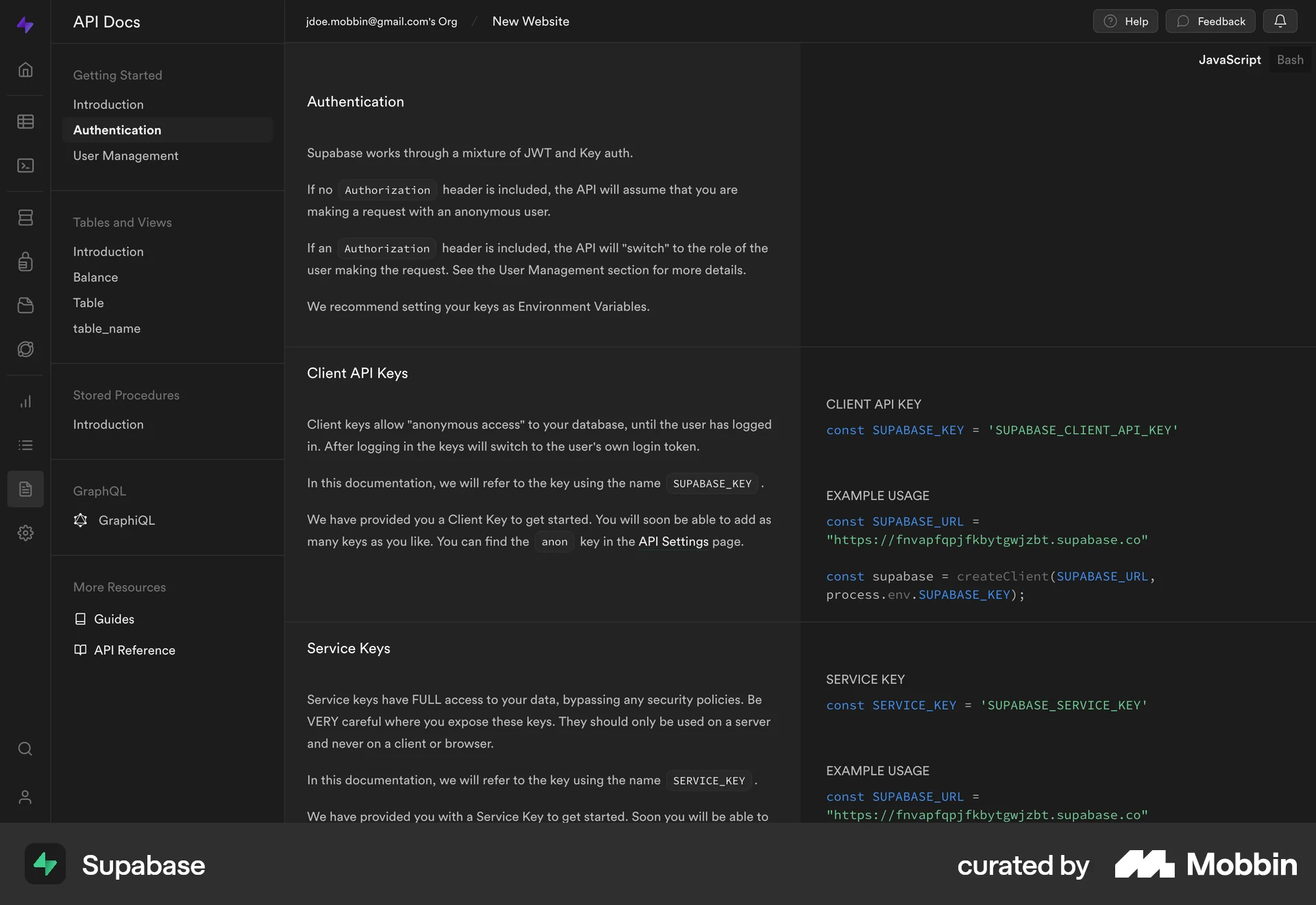The height and width of the screenshot is (905, 1316).
Task: Open the API Reference link
Action: point(134,650)
